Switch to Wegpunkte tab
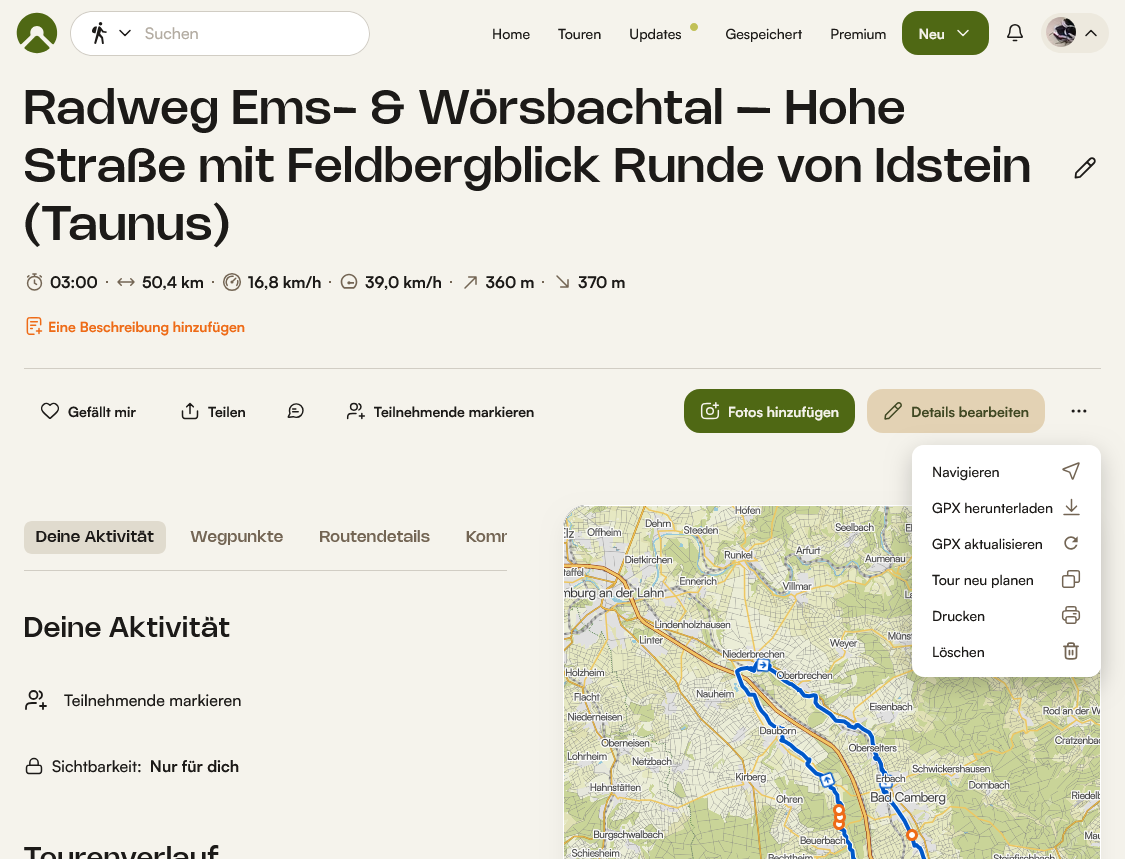The width and height of the screenshot is (1125, 859). [237, 537]
